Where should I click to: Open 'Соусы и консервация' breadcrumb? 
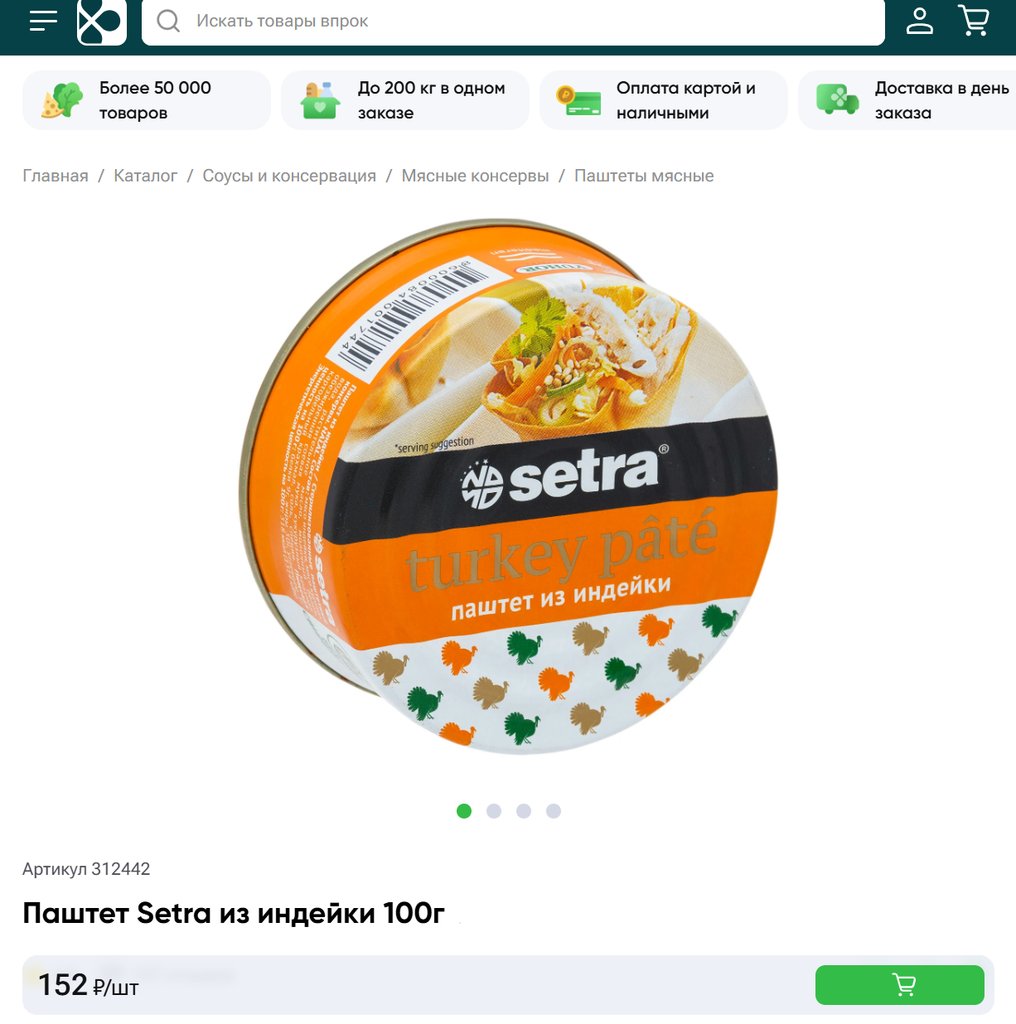pyautogui.click(x=289, y=176)
